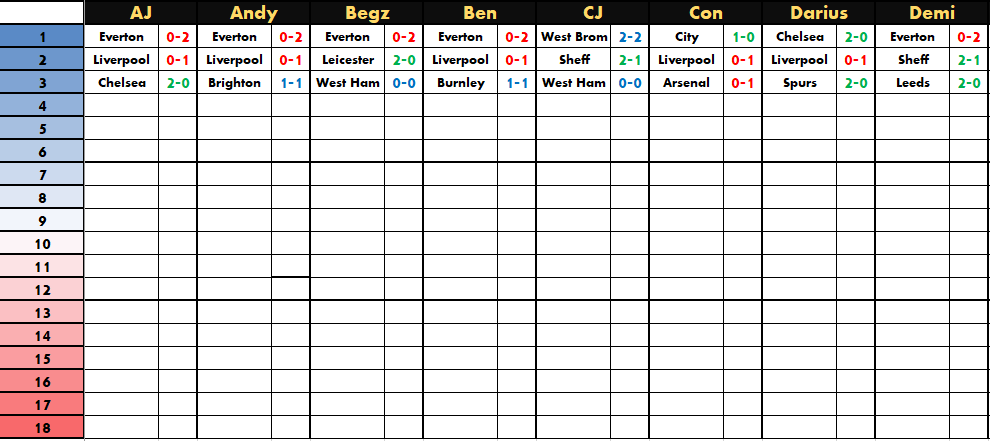Click the Demi column header

932,13
